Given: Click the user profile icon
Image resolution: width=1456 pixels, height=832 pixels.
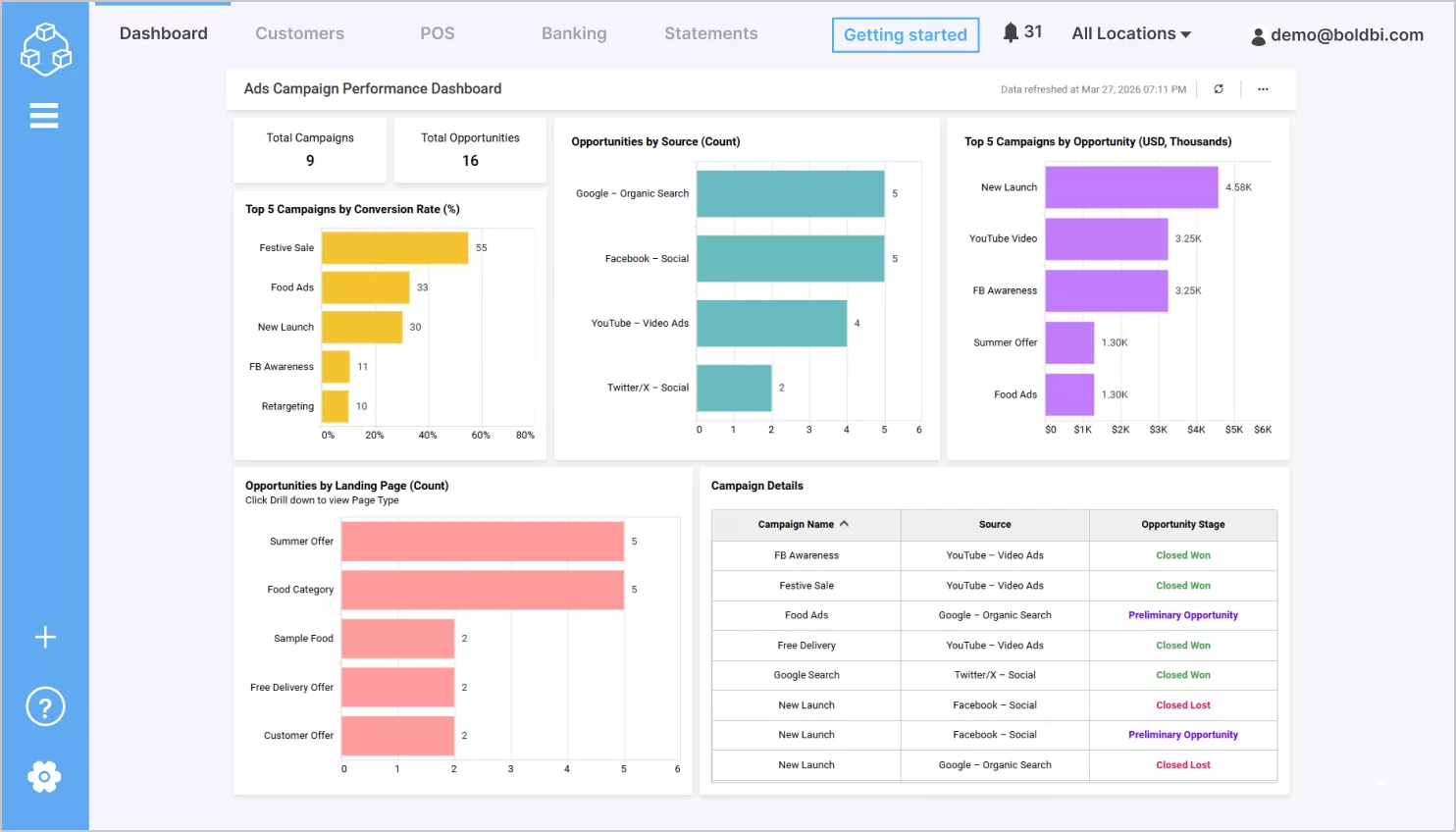Looking at the screenshot, I should pyautogui.click(x=1258, y=35).
